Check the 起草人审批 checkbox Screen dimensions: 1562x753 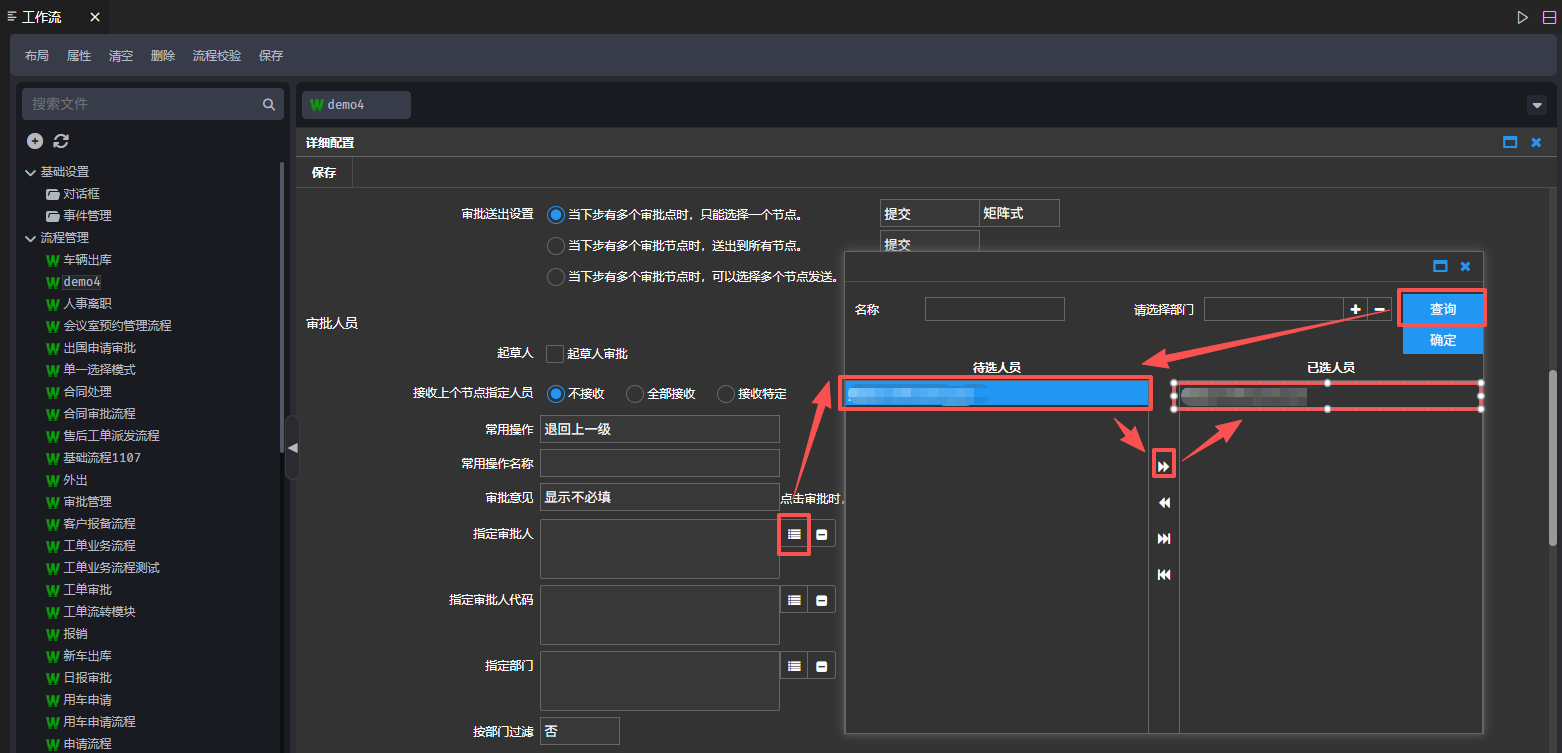pyautogui.click(x=555, y=354)
